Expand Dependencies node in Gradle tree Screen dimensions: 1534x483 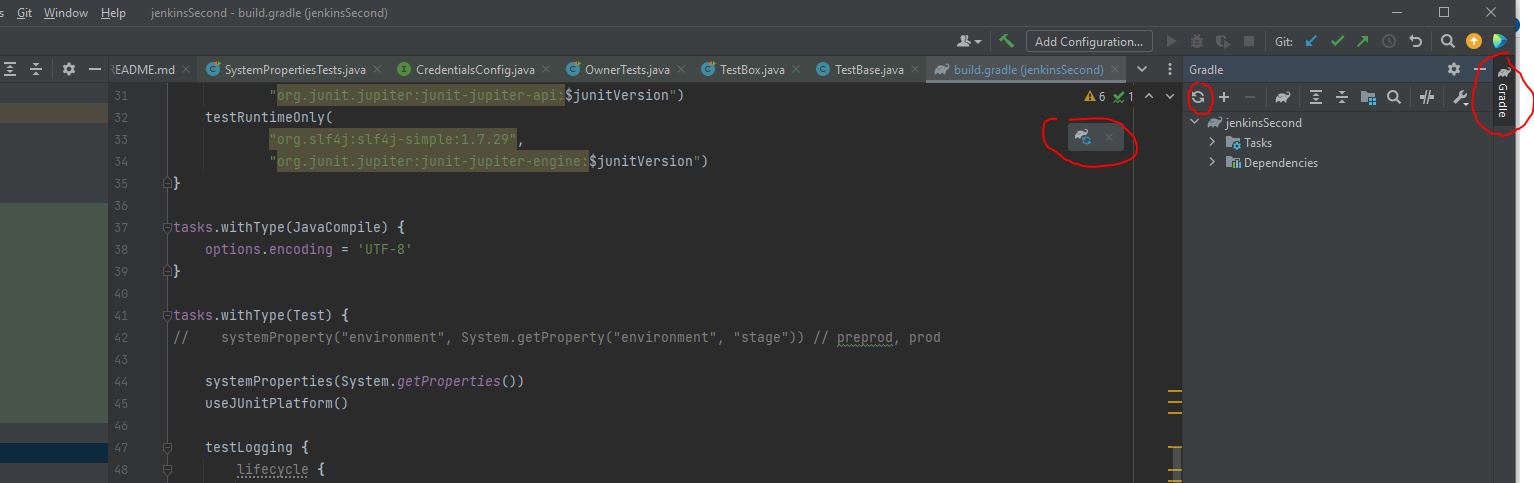pos(1212,163)
